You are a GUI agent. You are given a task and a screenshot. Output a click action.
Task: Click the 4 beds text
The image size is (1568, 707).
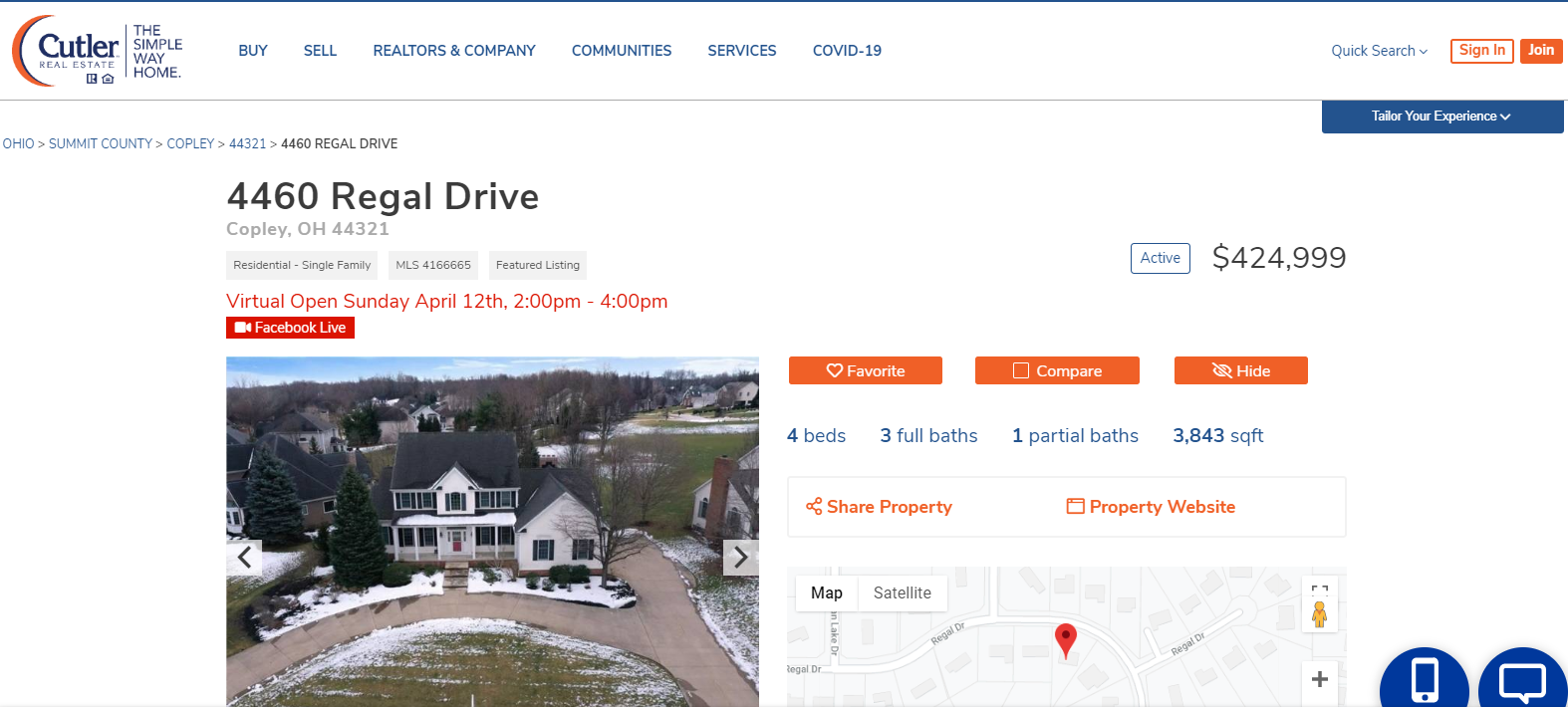click(x=816, y=435)
